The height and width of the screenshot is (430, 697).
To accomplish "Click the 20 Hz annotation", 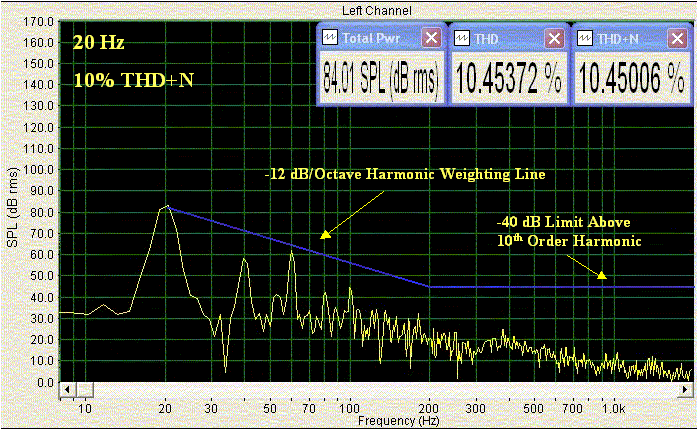I will tap(99, 43).
